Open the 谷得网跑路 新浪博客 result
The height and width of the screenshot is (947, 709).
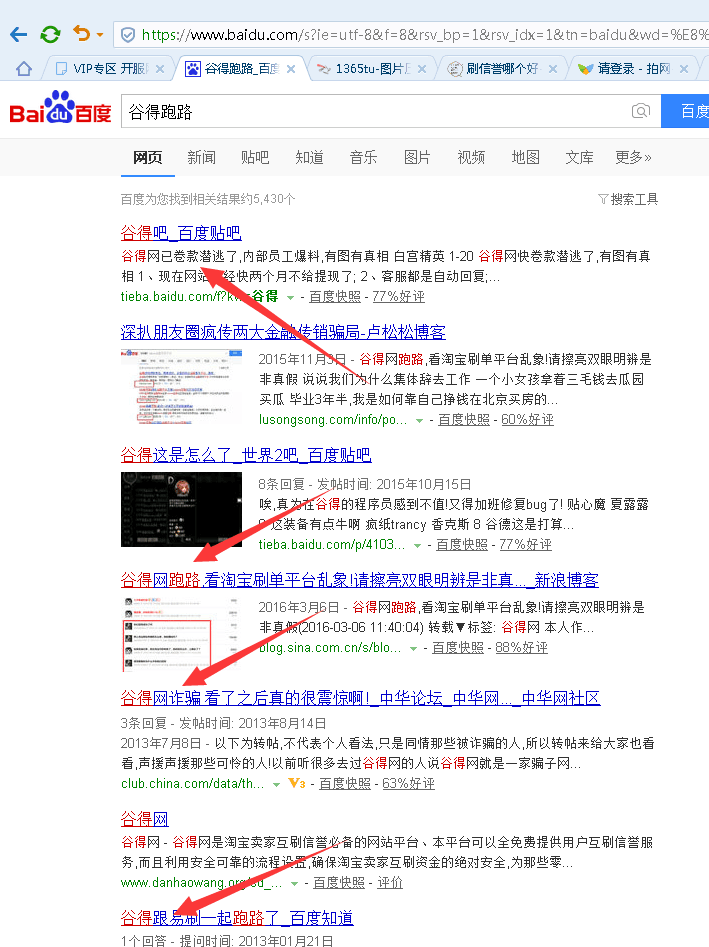pos(359,580)
